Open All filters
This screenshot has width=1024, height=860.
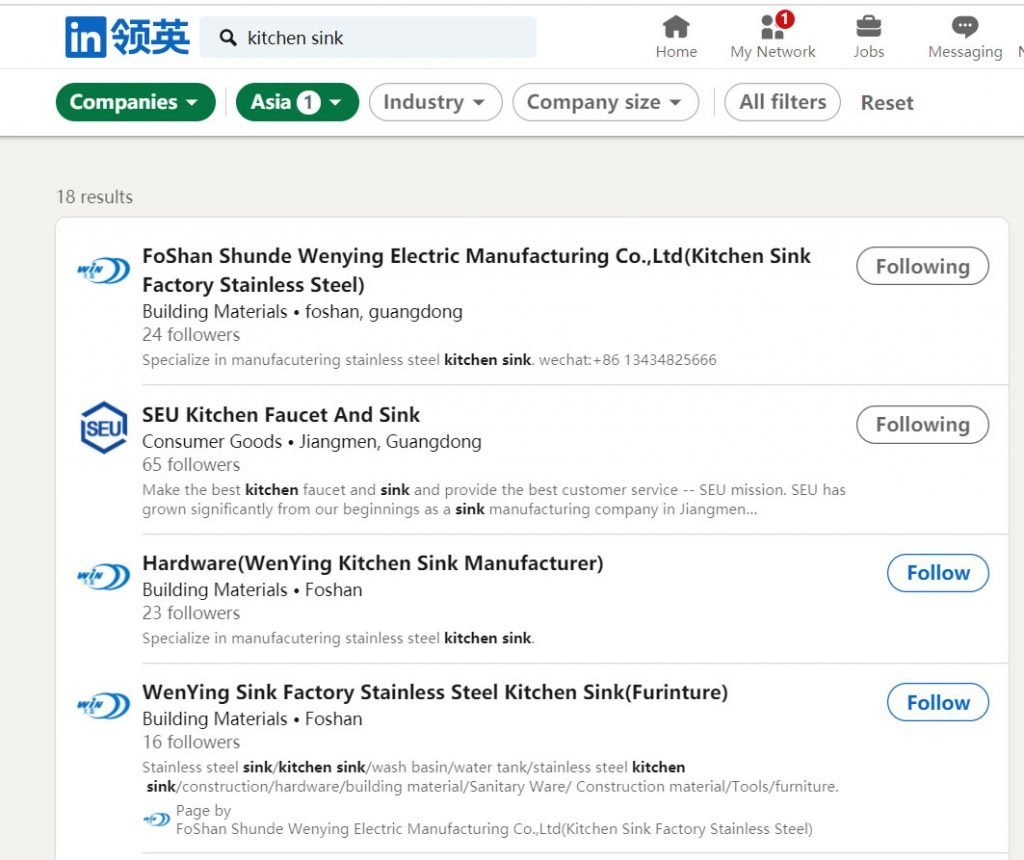point(782,102)
